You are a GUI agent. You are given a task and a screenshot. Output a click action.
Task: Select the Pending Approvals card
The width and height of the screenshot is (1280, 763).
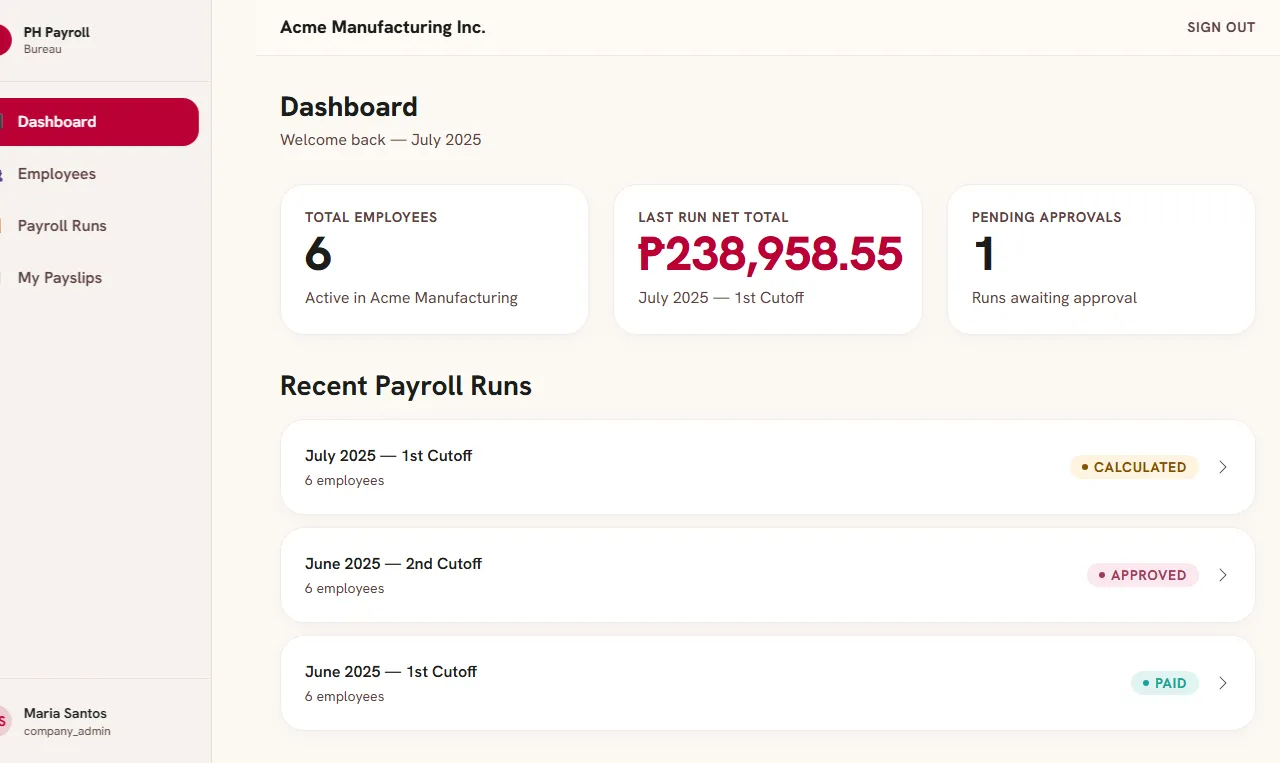coord(1101,259)
